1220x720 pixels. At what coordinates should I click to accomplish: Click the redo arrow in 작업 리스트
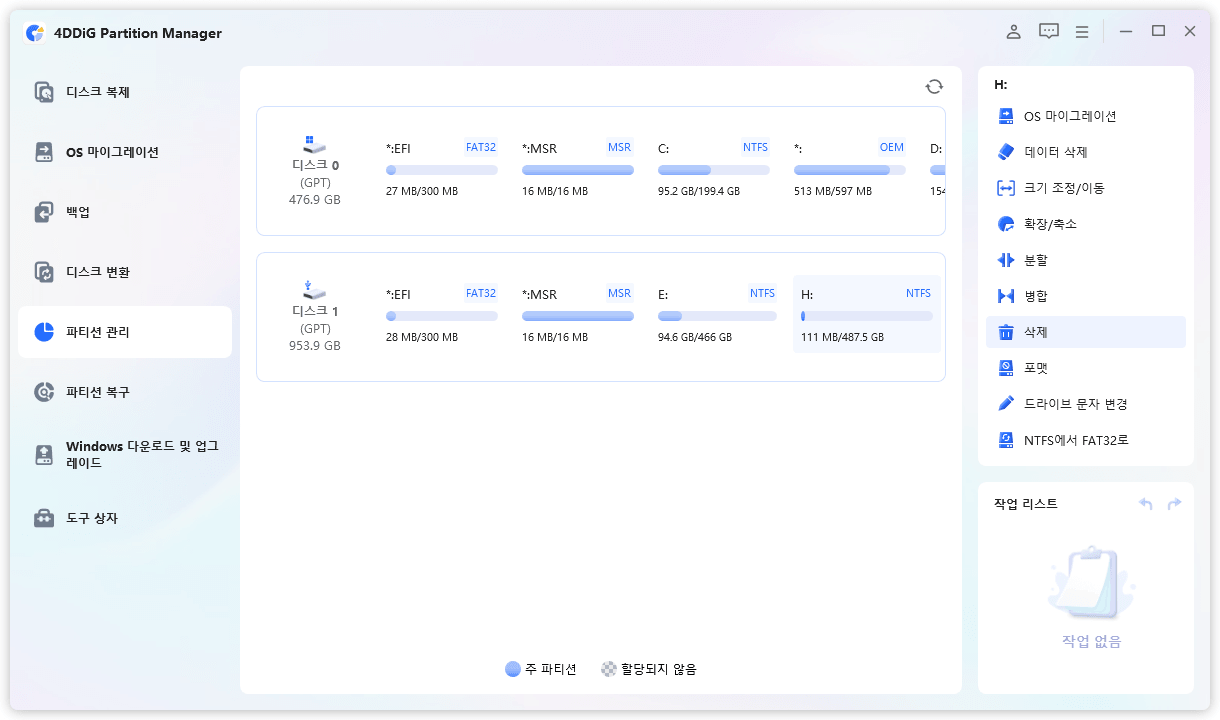(x=1174, y=504)
